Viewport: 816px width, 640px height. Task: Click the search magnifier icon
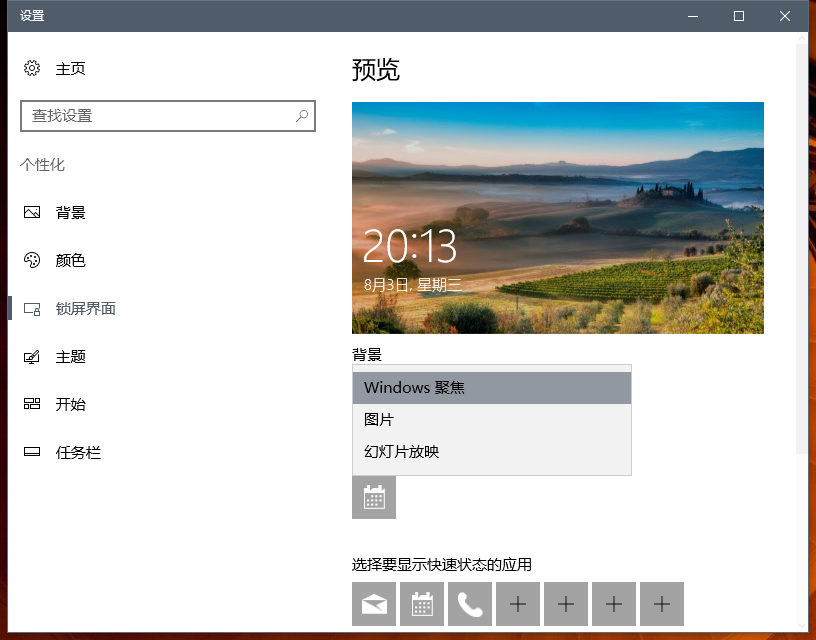point(302,116)
